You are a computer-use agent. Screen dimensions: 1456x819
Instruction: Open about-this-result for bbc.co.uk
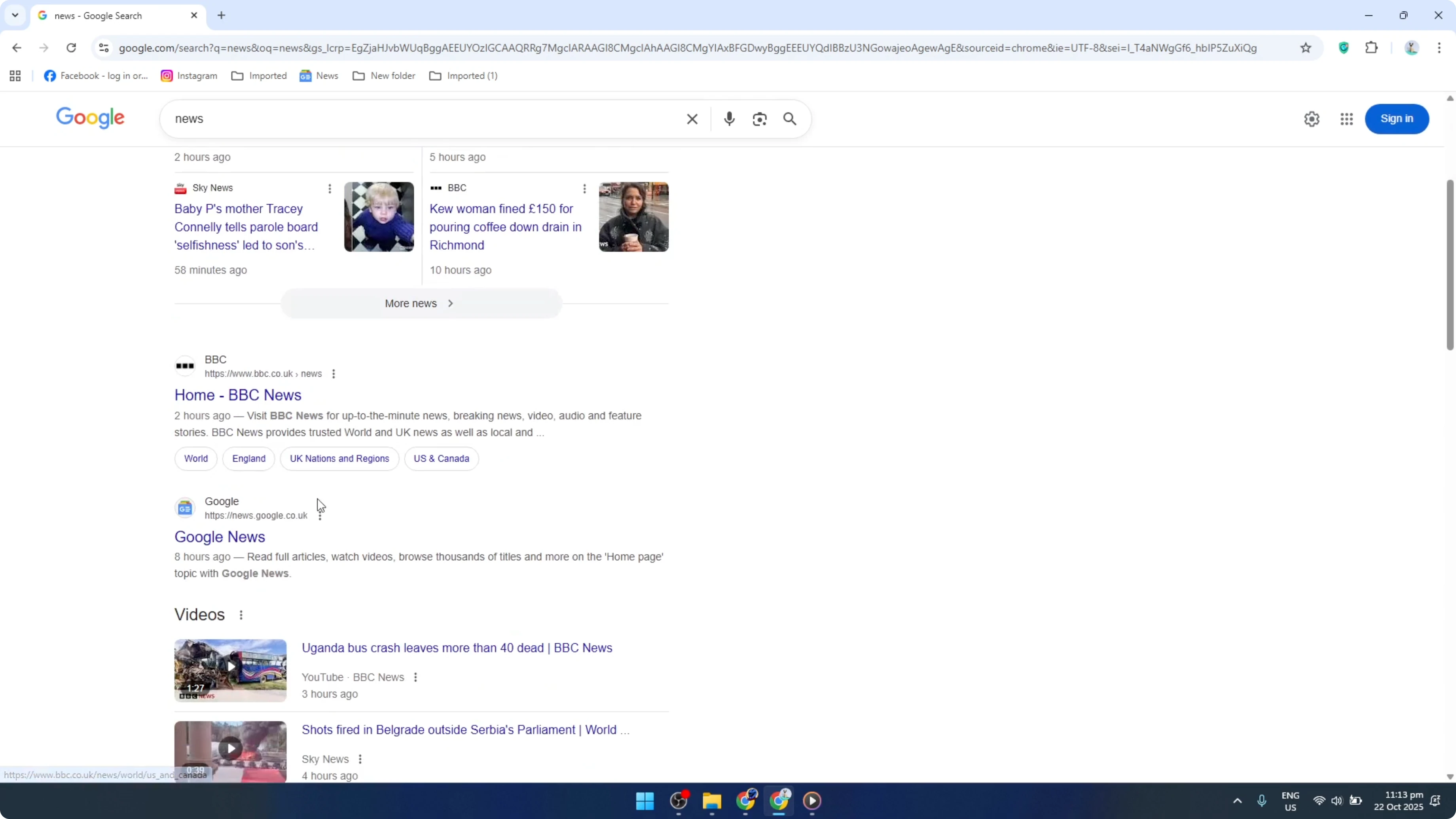tap(334, 373)
